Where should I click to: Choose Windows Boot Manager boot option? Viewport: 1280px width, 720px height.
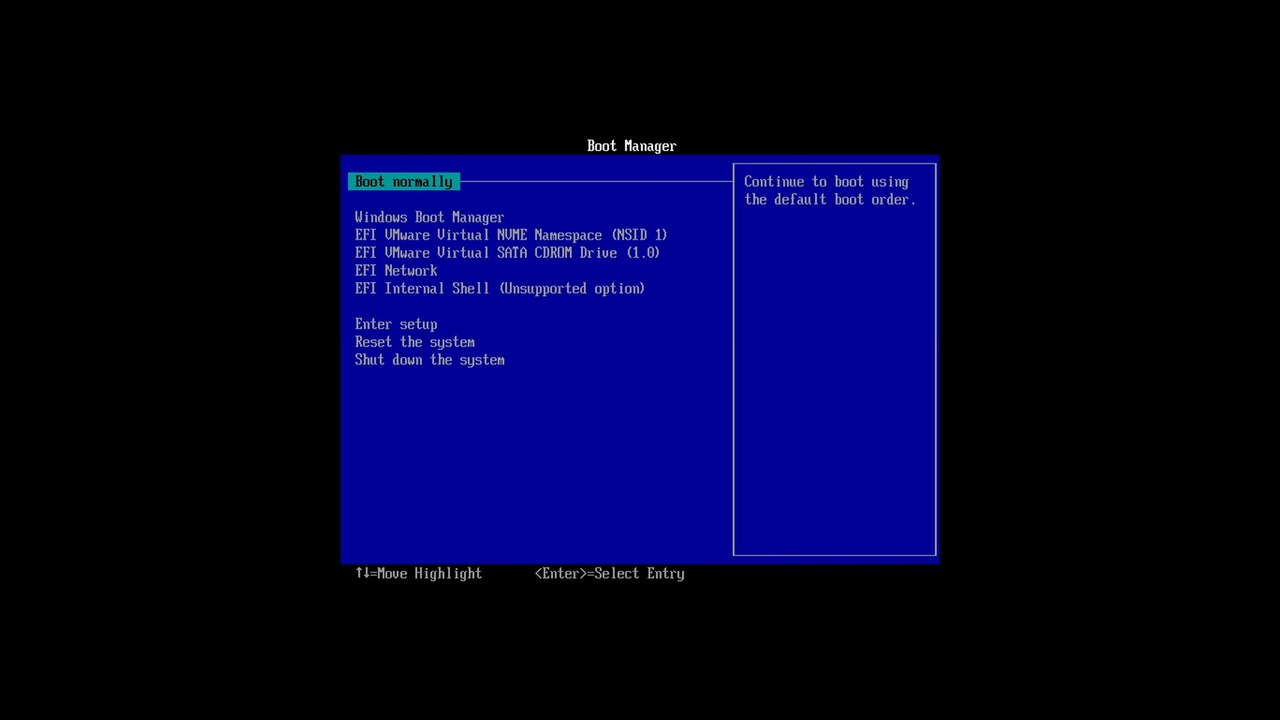pyautogui.click(x=429, y=217)
